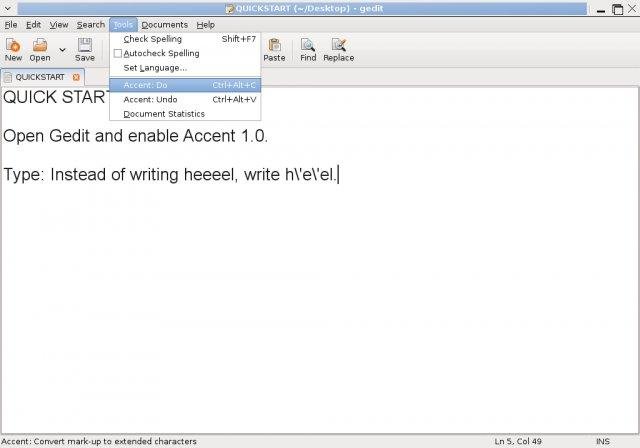Open the Search menu
The height and width of the screenshot is (448, 640).
(x=91, y=25)
